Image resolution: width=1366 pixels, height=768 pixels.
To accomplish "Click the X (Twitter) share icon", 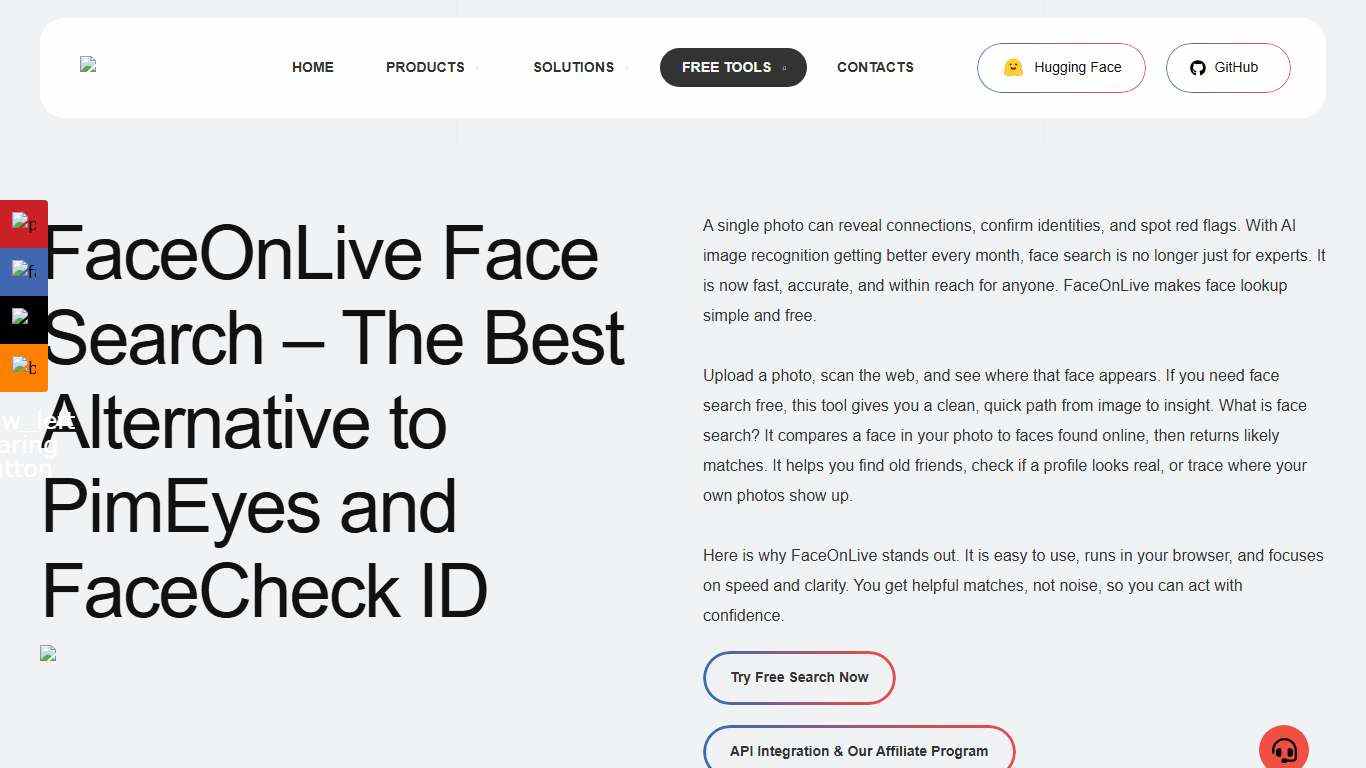I will (x=24, y=319).
